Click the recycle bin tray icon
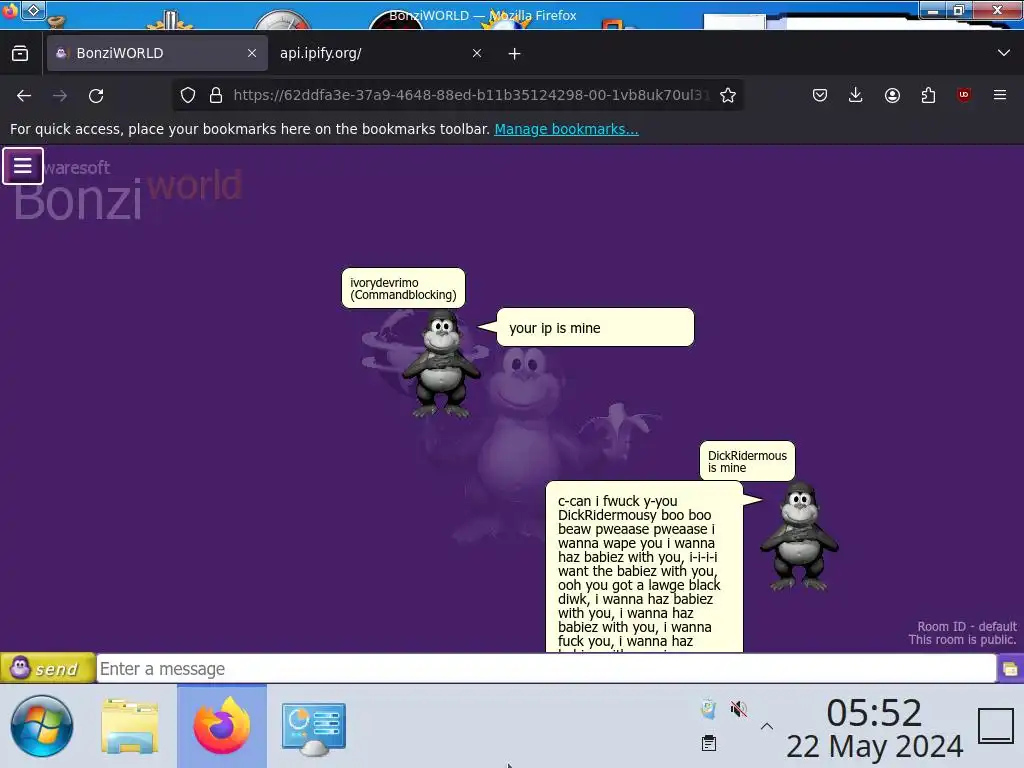 (x=709, y=709)
